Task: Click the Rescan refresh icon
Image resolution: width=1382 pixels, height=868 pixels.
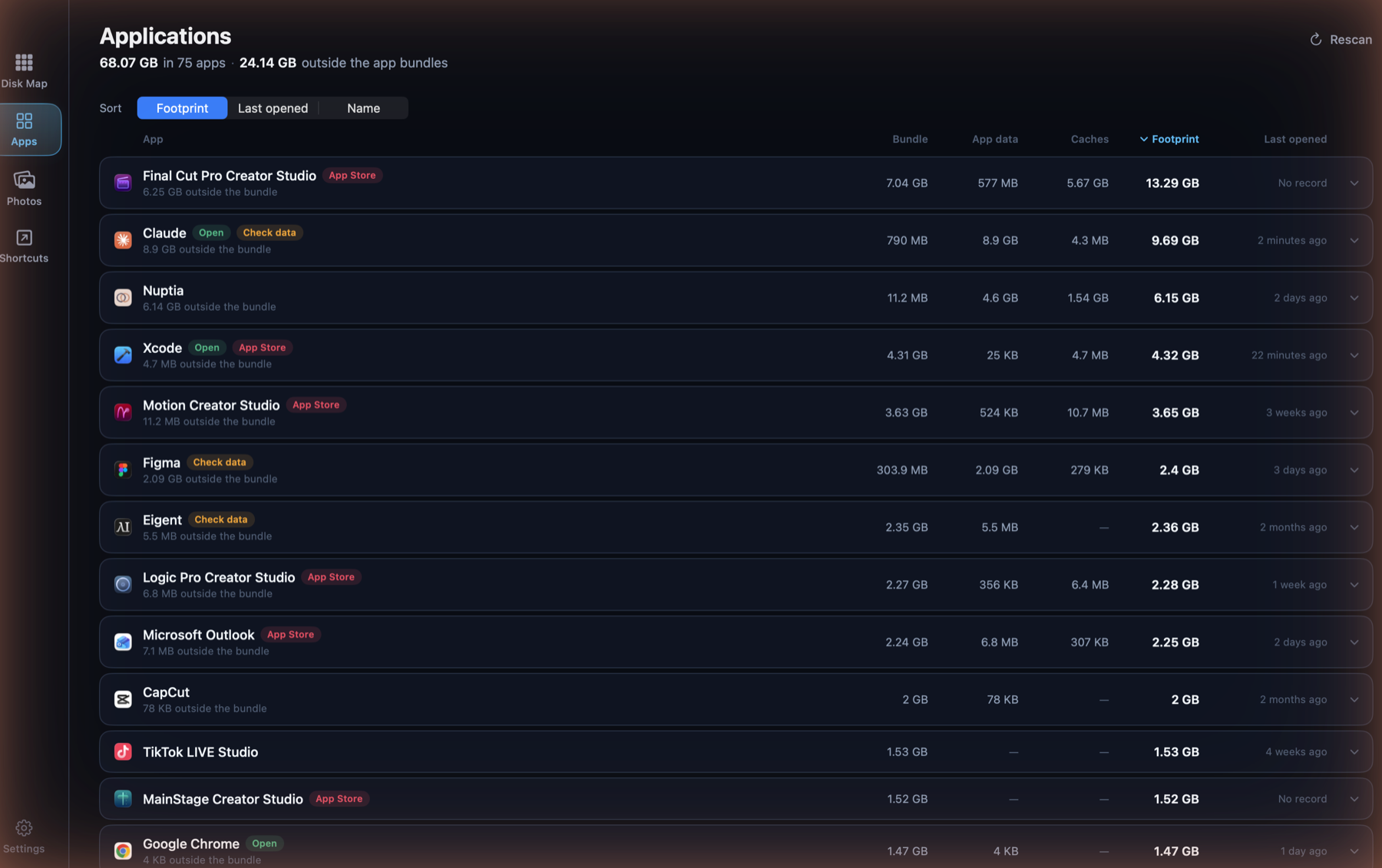Action: coord(1315,40)
